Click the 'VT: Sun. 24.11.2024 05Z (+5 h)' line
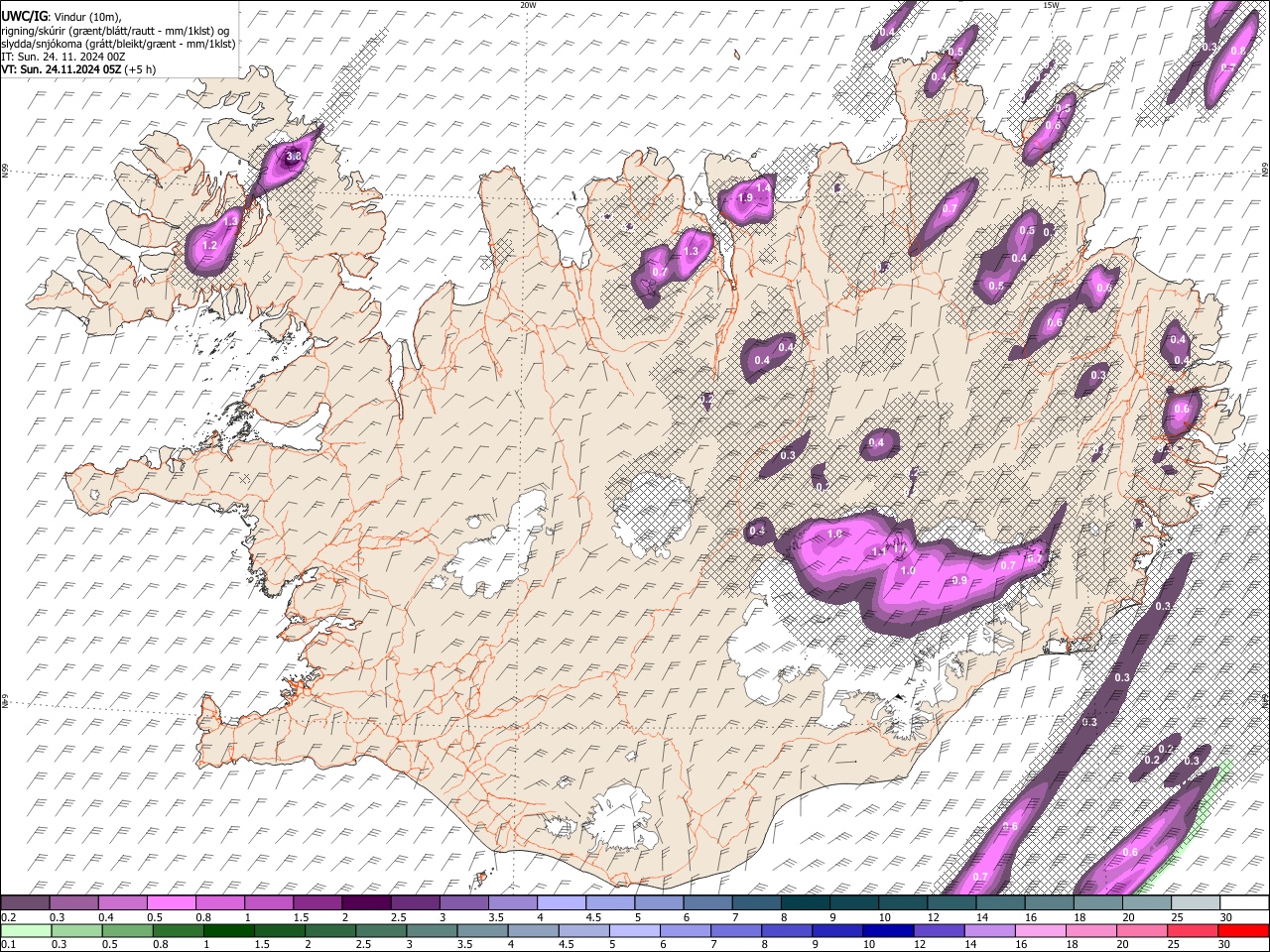This screenshot has width=1270, height=952. pyautogui.click(x=78, y=69)
